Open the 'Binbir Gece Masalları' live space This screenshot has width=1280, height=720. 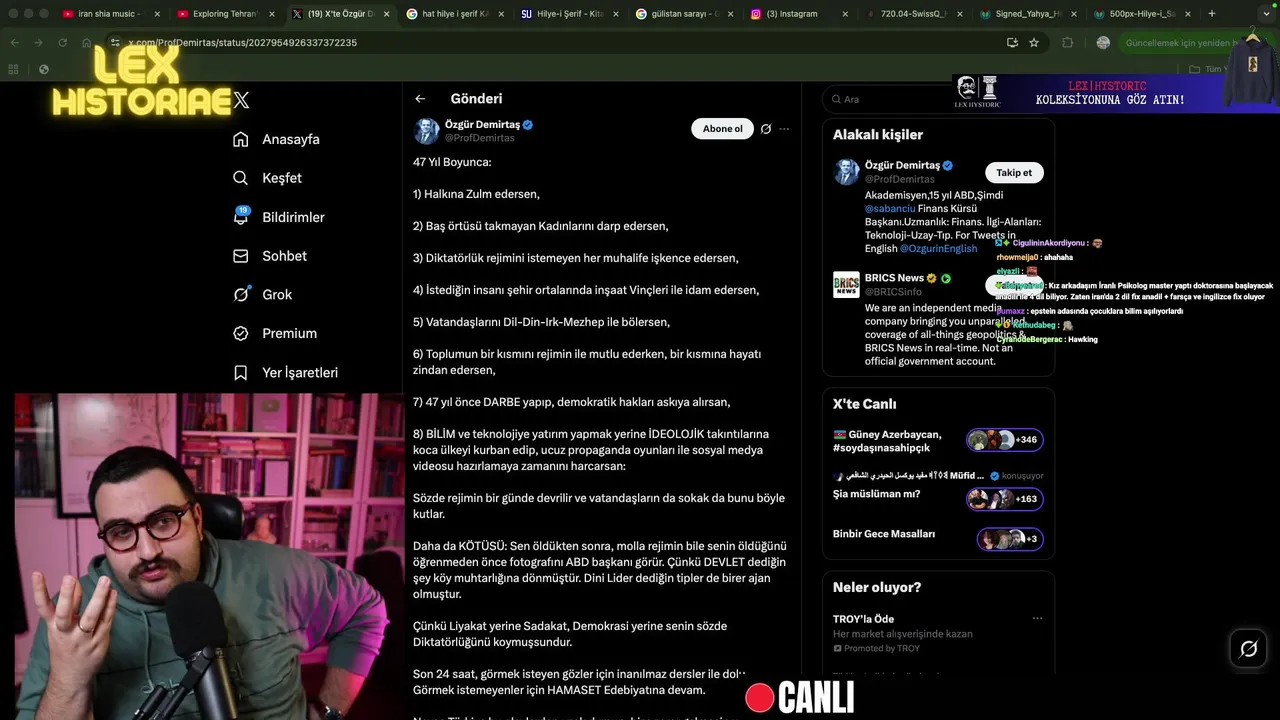[x=884, y=534]
